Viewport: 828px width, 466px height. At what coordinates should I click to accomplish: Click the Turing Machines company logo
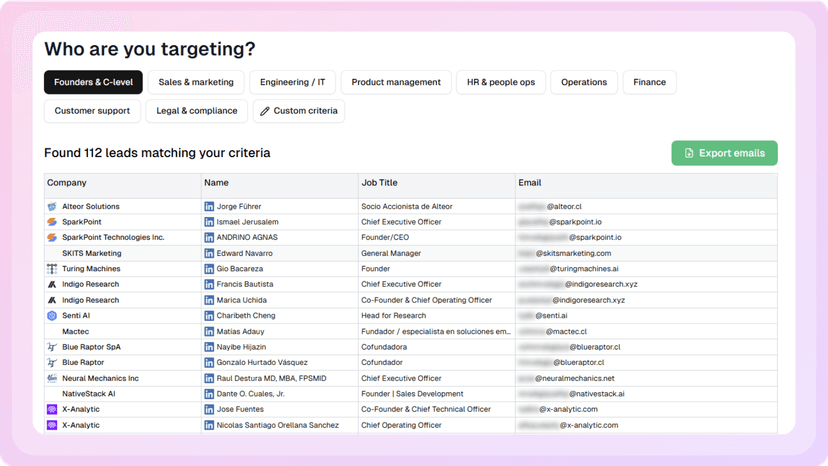[x=52, y=269]
